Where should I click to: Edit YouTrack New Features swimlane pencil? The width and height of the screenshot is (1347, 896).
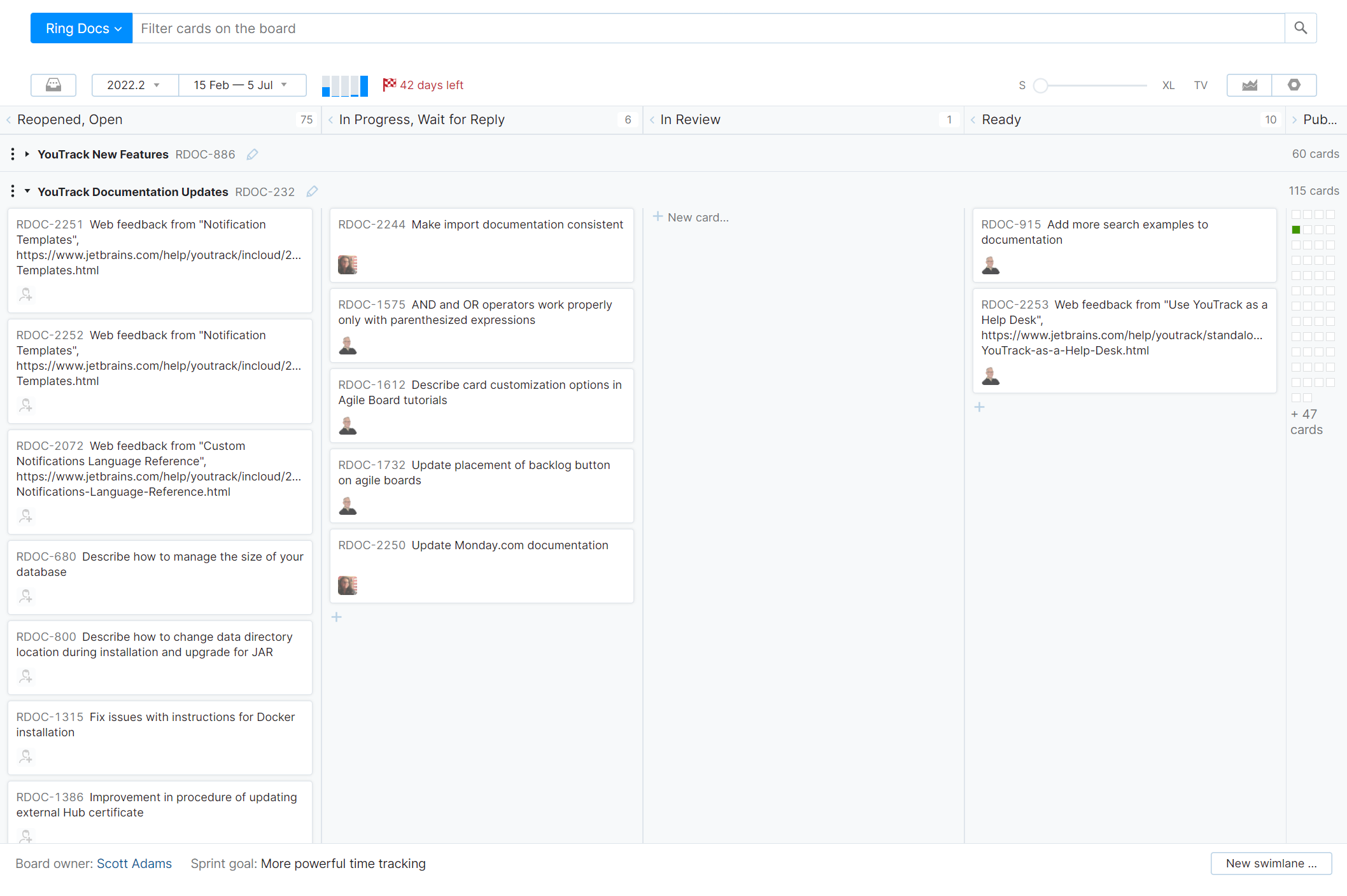click(252, 155)
